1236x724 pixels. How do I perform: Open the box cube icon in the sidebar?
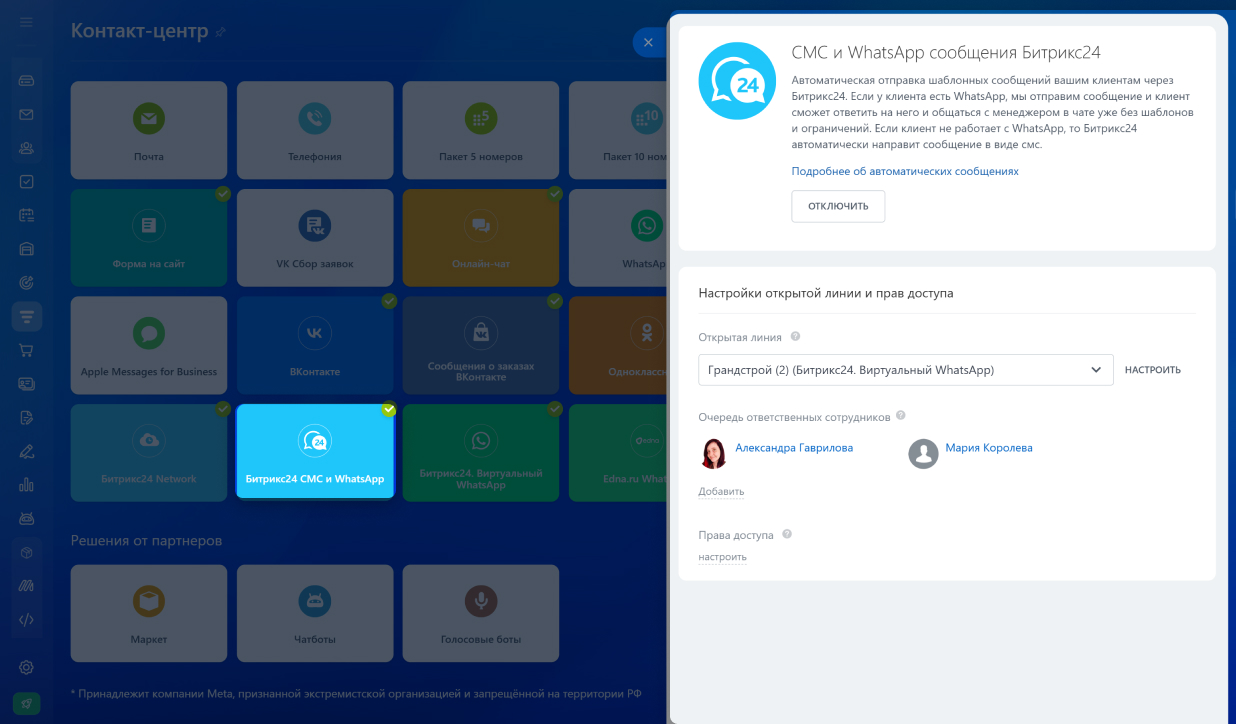point(26,553)
